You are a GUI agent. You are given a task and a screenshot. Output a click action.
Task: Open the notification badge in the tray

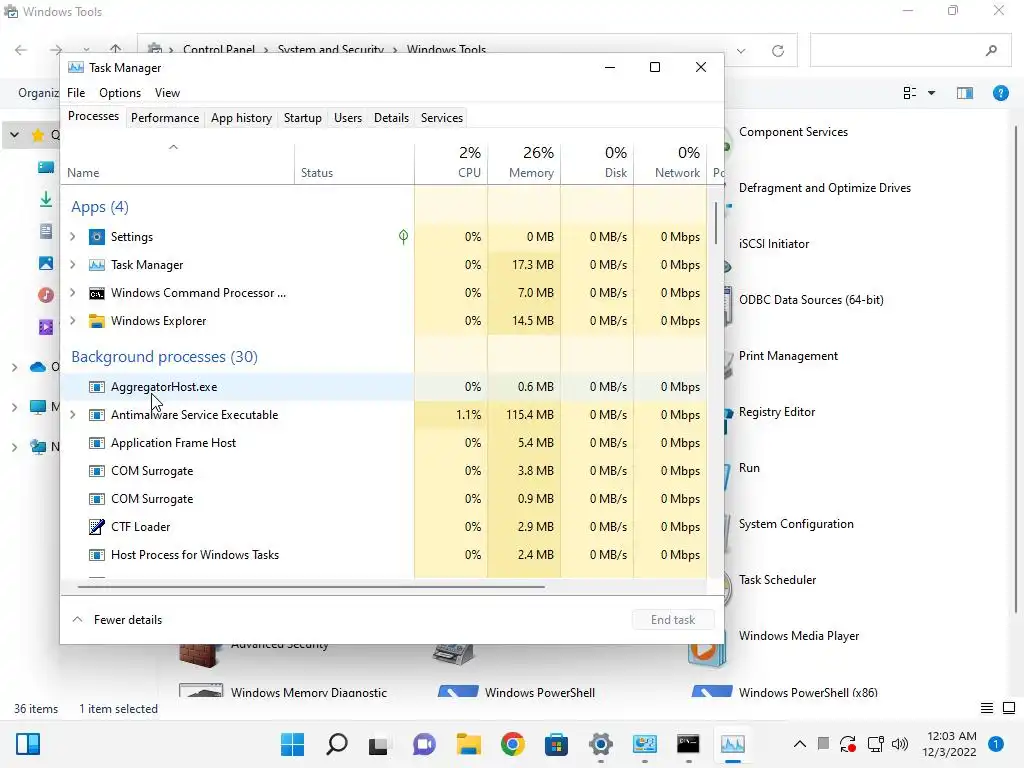coord(995,744)
